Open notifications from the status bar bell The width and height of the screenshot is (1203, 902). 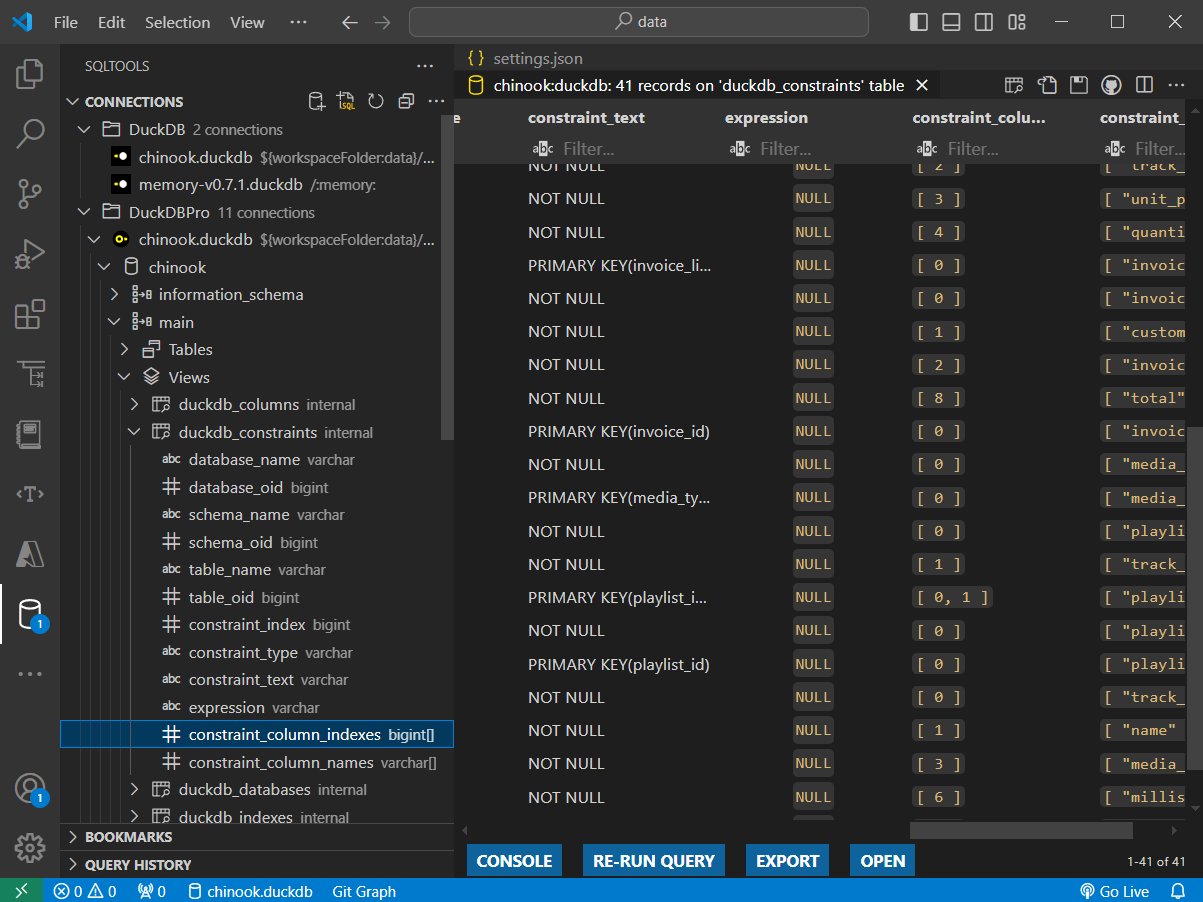click(x=1178, y=891)
